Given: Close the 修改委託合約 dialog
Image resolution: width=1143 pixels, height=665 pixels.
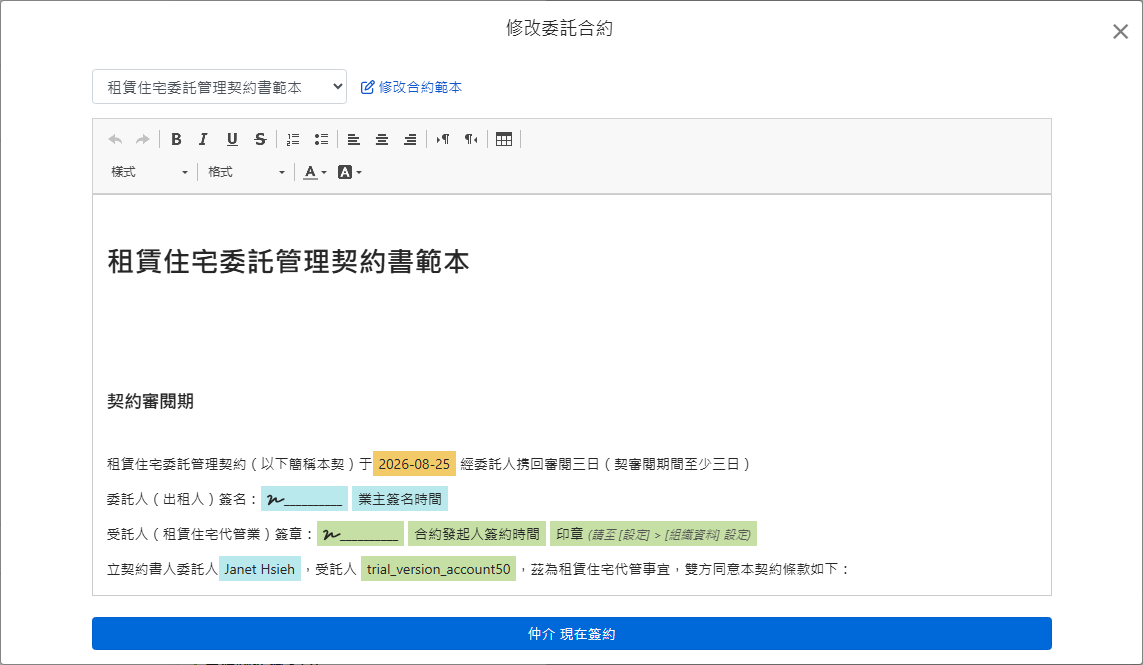Looking at the screenshot, I should 1120,31.
